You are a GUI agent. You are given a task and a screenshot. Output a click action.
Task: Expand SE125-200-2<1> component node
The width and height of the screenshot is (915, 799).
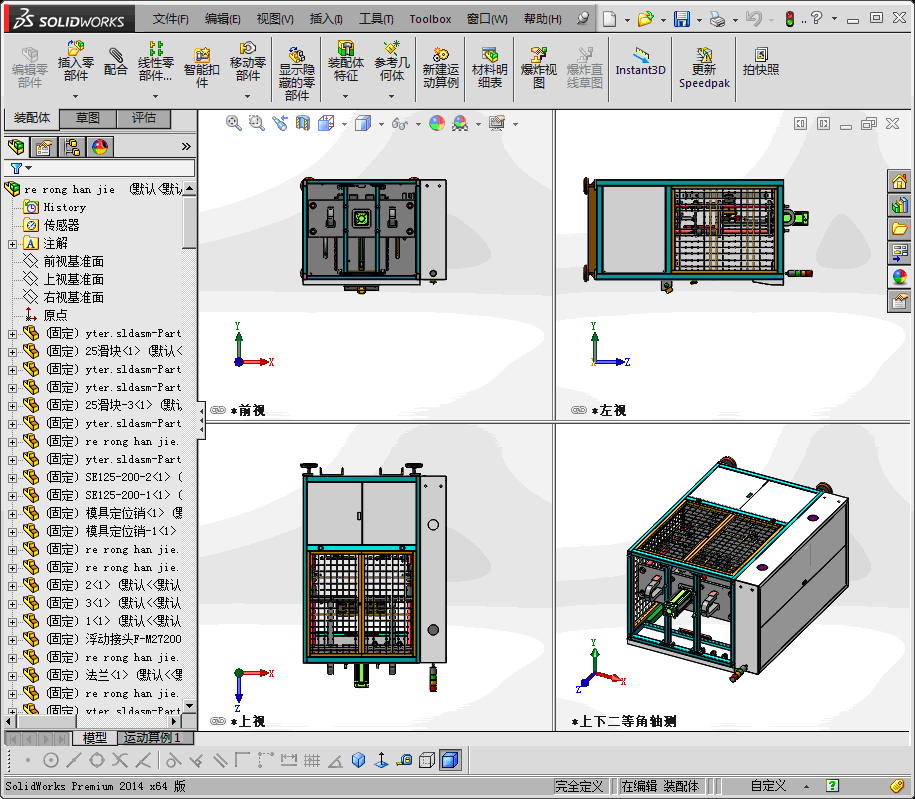click(12, 478)
